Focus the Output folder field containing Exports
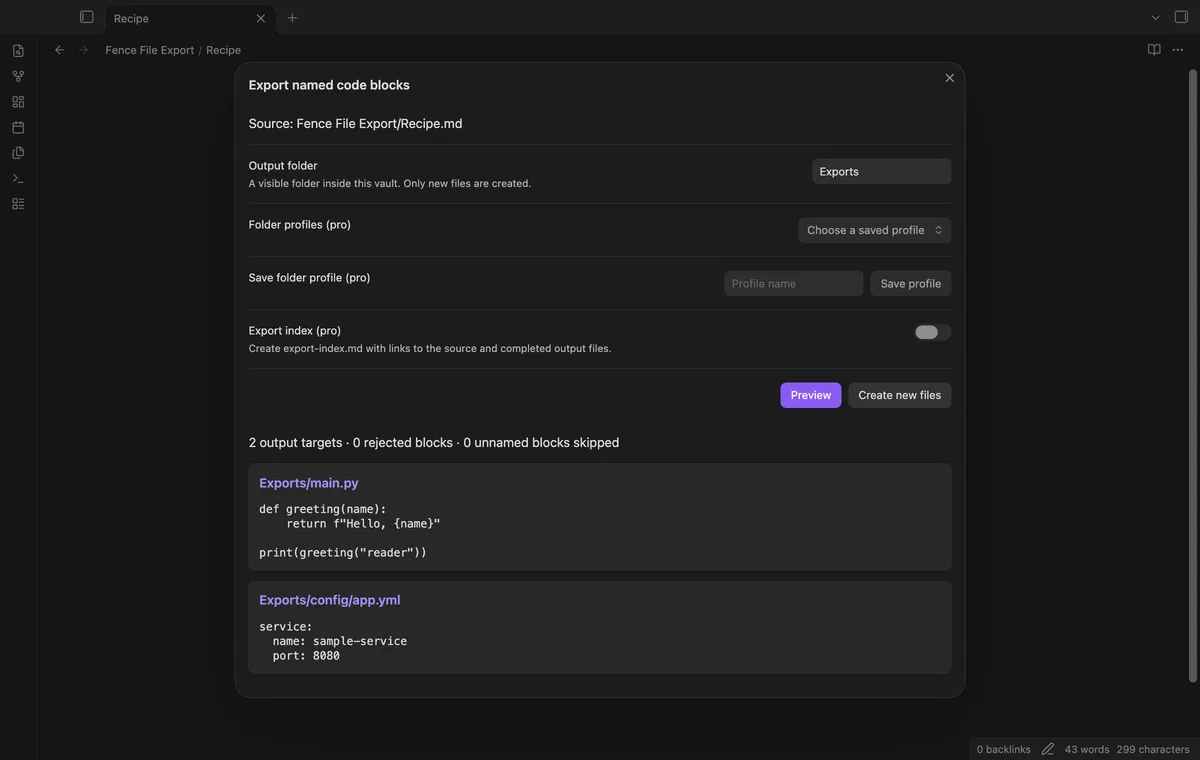 (x=881, y=171)
